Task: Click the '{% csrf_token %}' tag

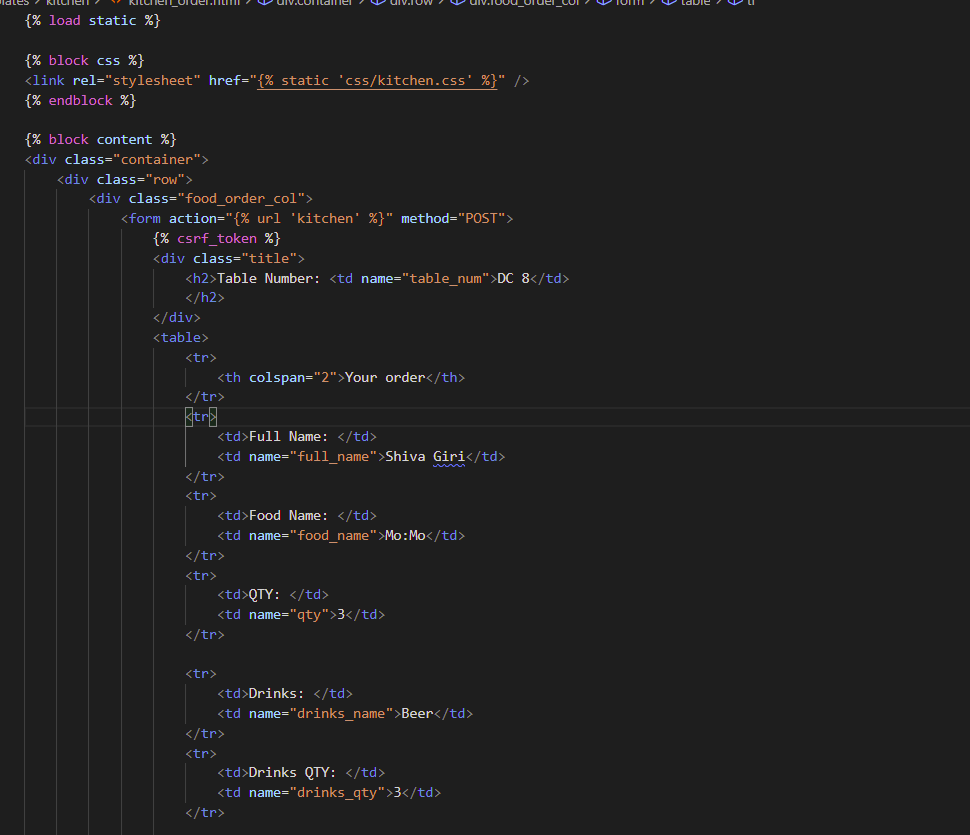Action: pos(217,239)
